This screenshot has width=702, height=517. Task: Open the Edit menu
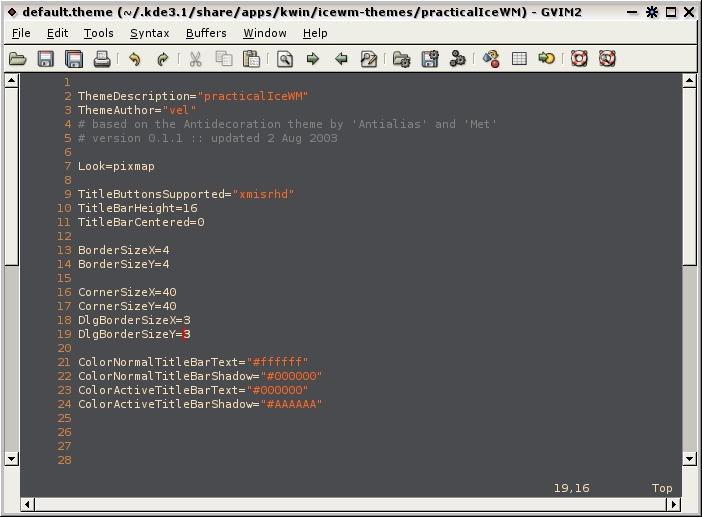point(57,33)
